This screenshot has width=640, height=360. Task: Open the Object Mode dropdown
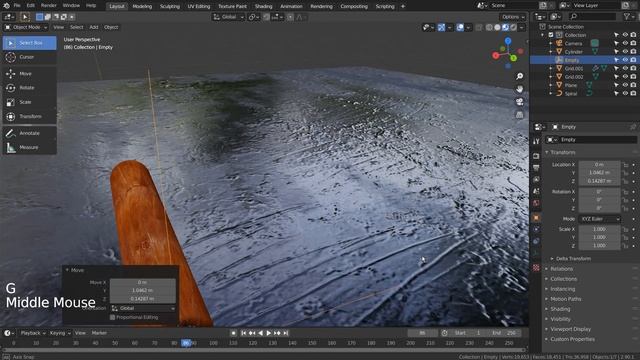26,27
